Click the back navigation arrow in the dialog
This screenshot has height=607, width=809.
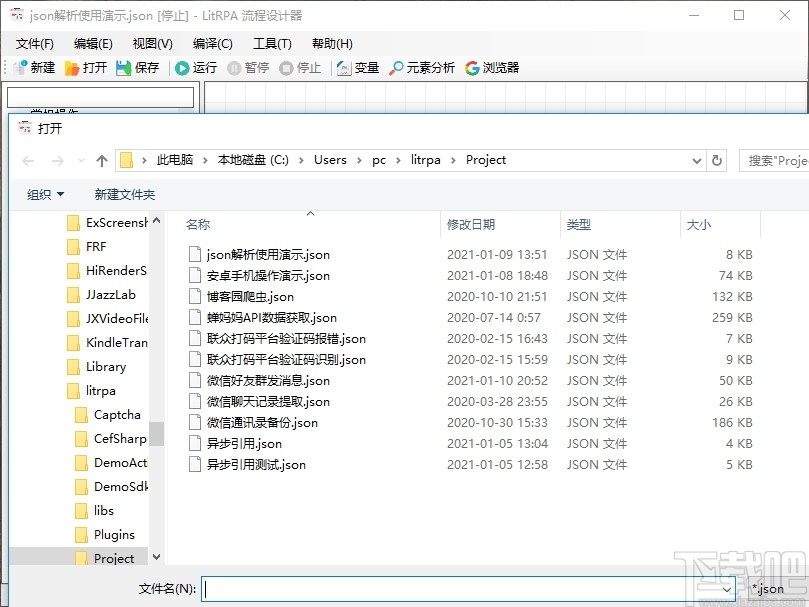(27, 159)
